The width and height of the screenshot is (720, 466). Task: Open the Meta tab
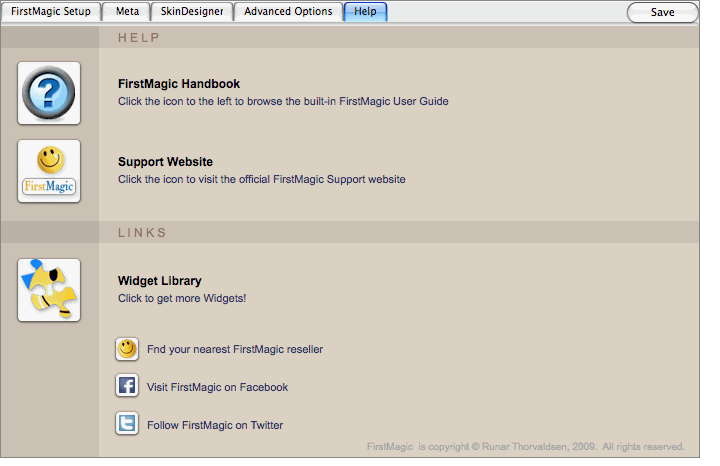click(x=127, y=11)
